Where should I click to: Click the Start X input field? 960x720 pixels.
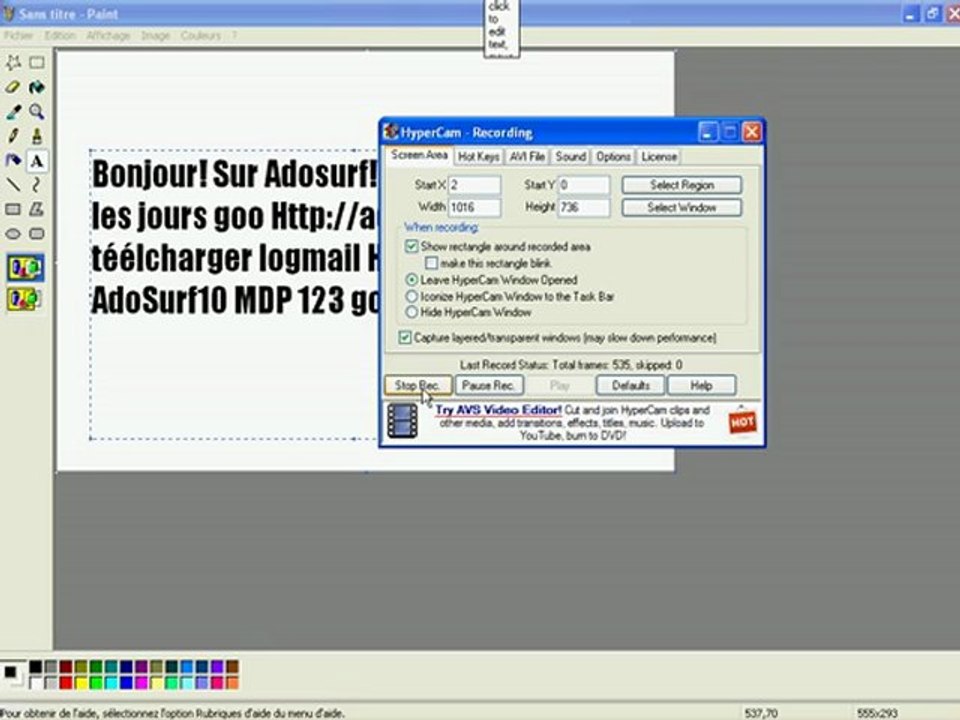474,184
